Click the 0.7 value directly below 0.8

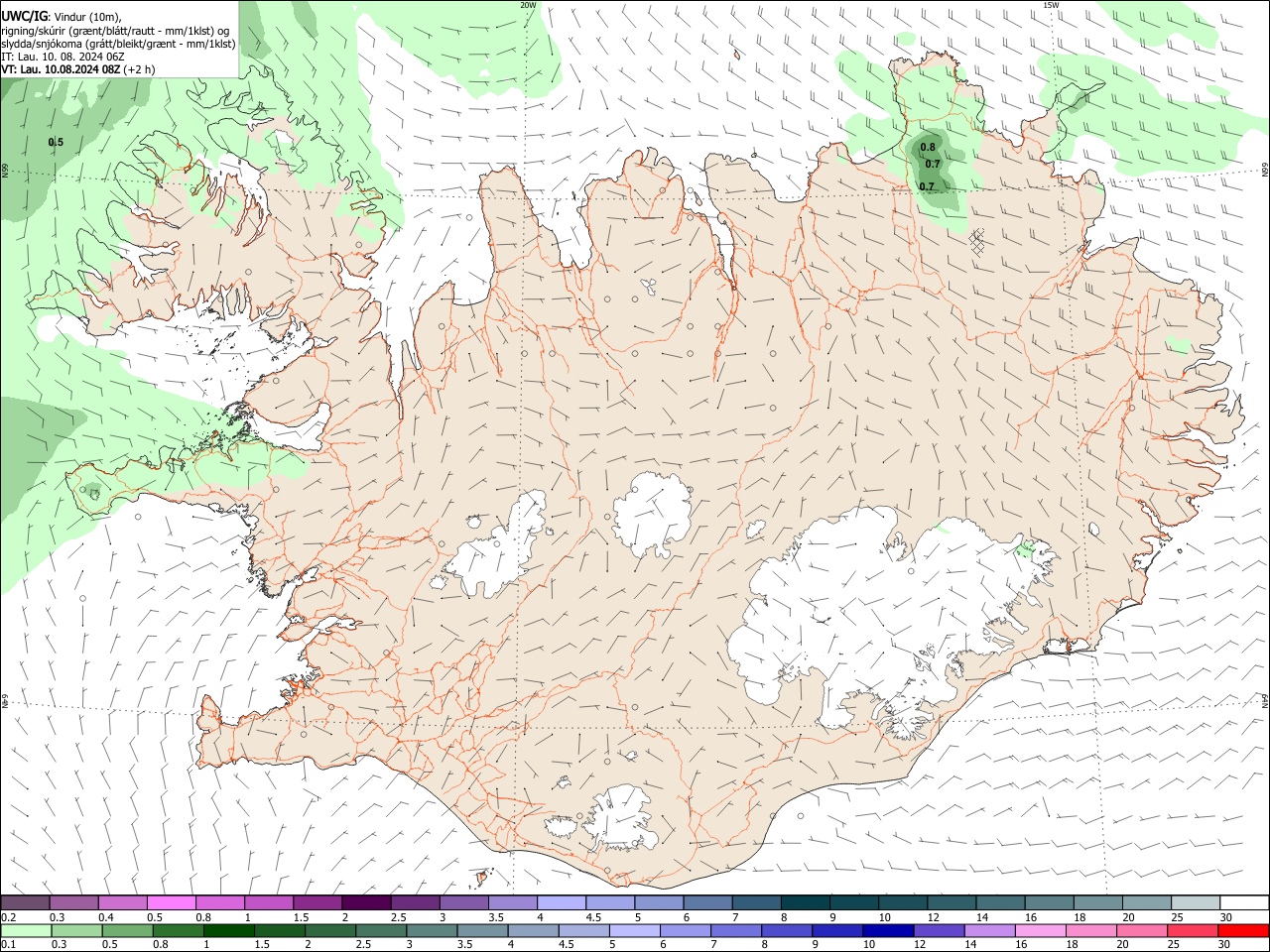[933, 164]
